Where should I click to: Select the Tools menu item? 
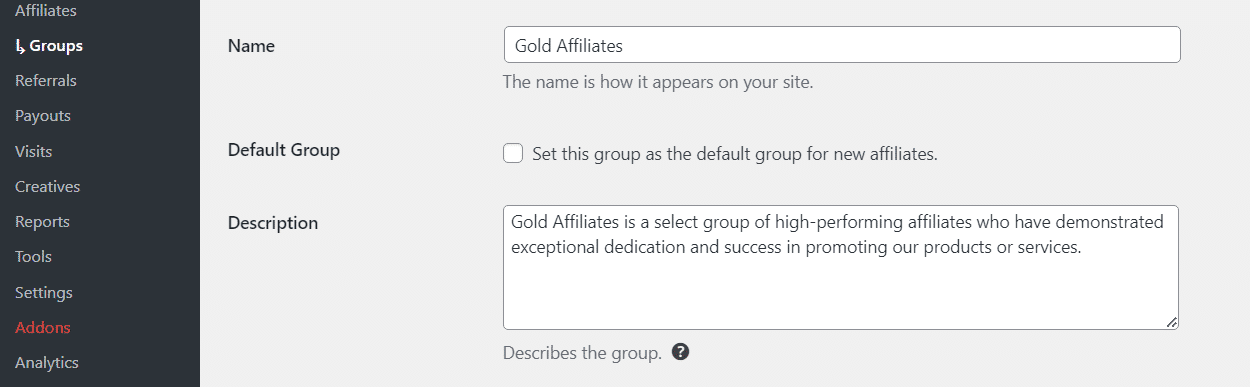coord(33,257)
